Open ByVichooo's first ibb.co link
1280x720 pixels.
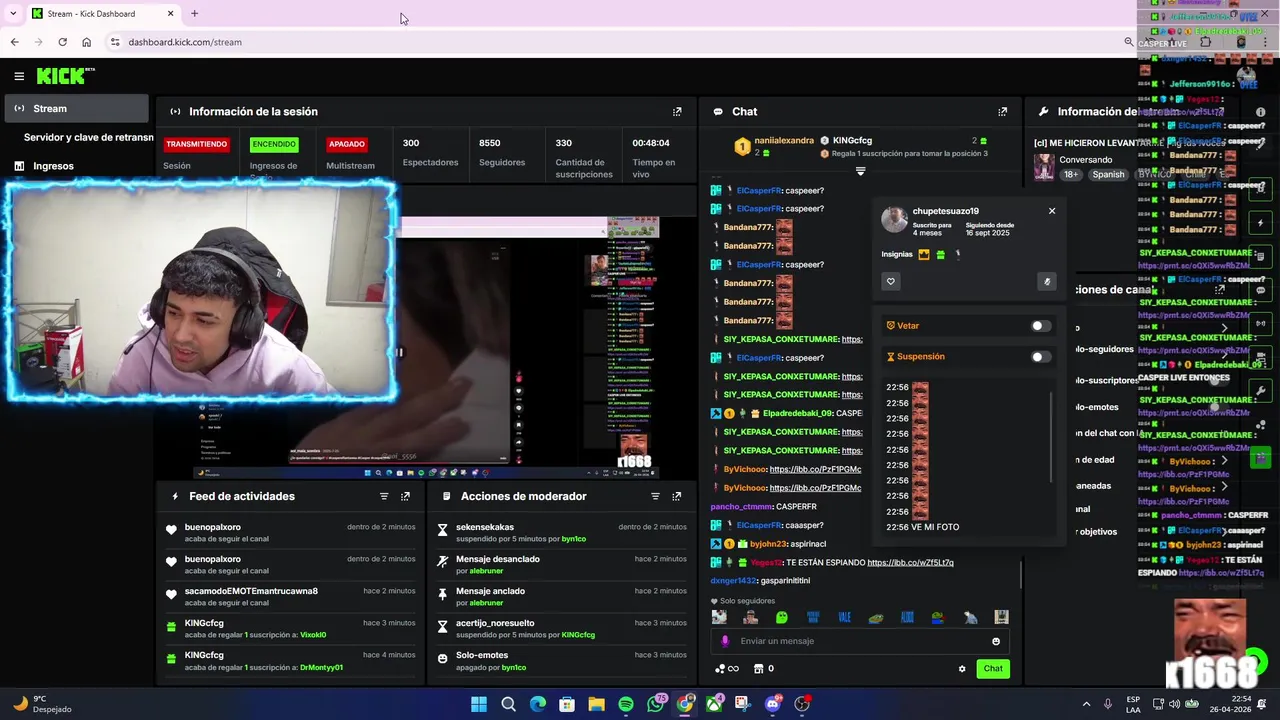pos(815,469)
